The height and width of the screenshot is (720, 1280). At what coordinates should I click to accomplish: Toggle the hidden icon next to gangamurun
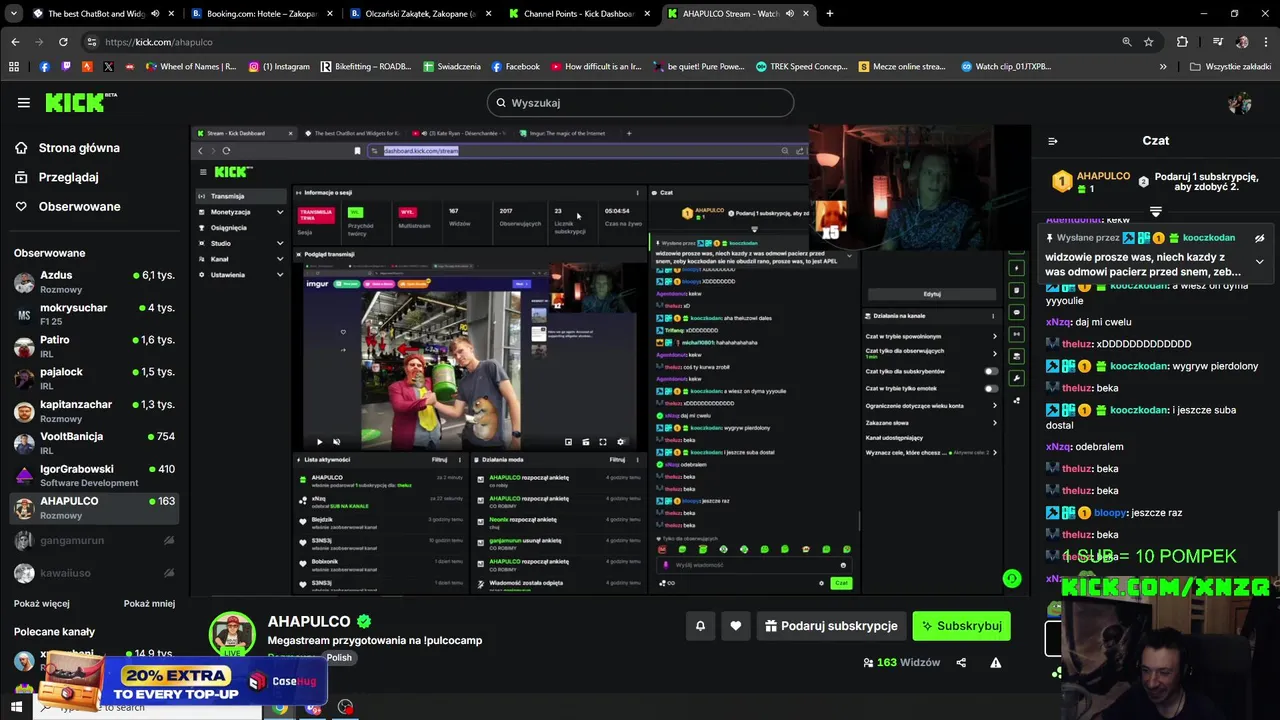point(169,541)
